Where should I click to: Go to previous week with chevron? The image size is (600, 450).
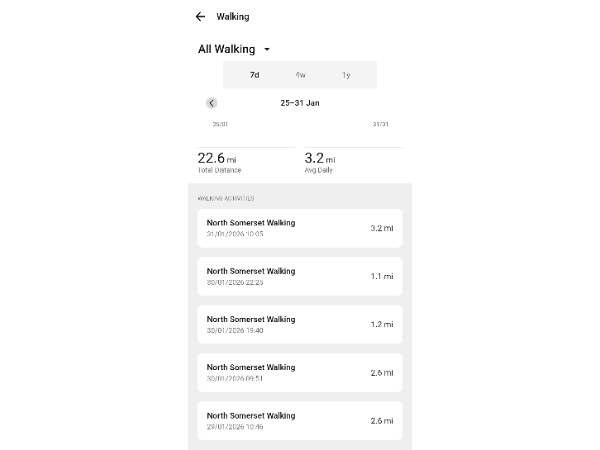click(212, 103)
